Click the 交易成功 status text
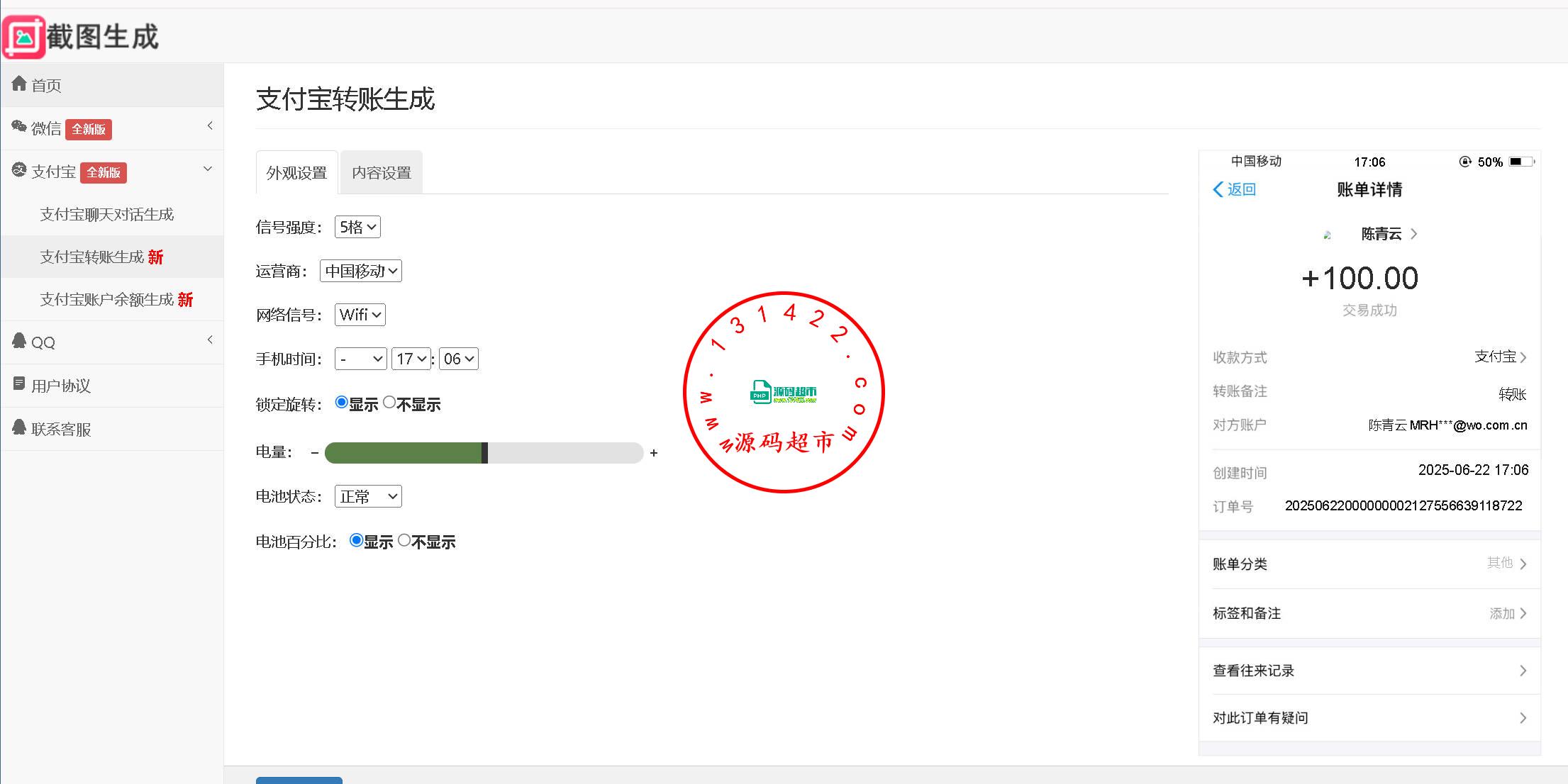 [x=1369, y=310]
